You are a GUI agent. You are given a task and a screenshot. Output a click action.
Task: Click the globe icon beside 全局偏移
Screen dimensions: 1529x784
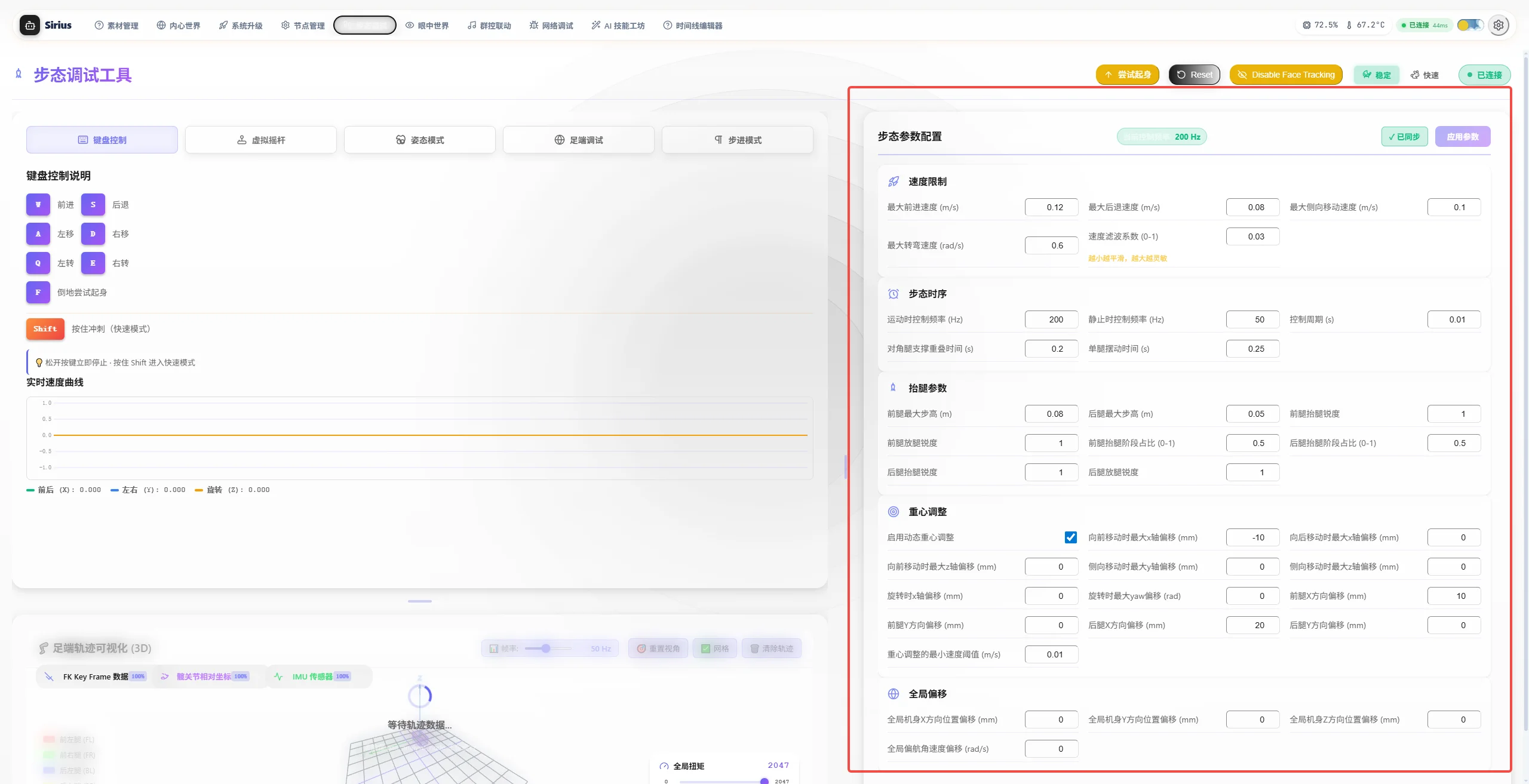point(894,694)
